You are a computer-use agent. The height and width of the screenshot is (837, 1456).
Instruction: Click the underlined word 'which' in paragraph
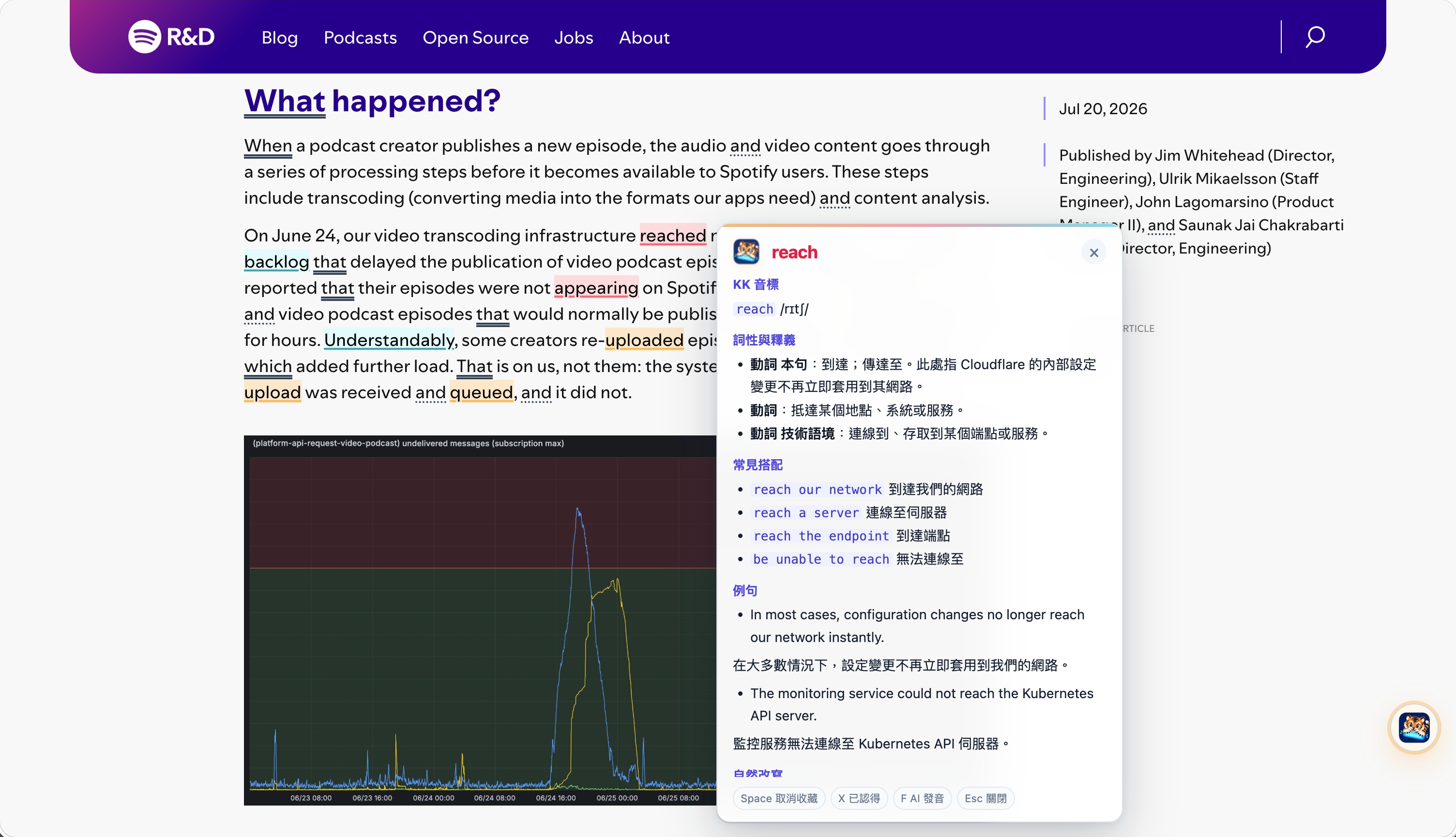click(268, 366)
